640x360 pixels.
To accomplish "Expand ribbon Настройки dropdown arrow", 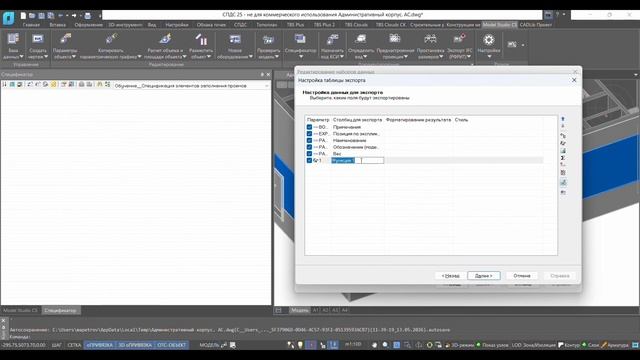I will (x=489, y=57).
